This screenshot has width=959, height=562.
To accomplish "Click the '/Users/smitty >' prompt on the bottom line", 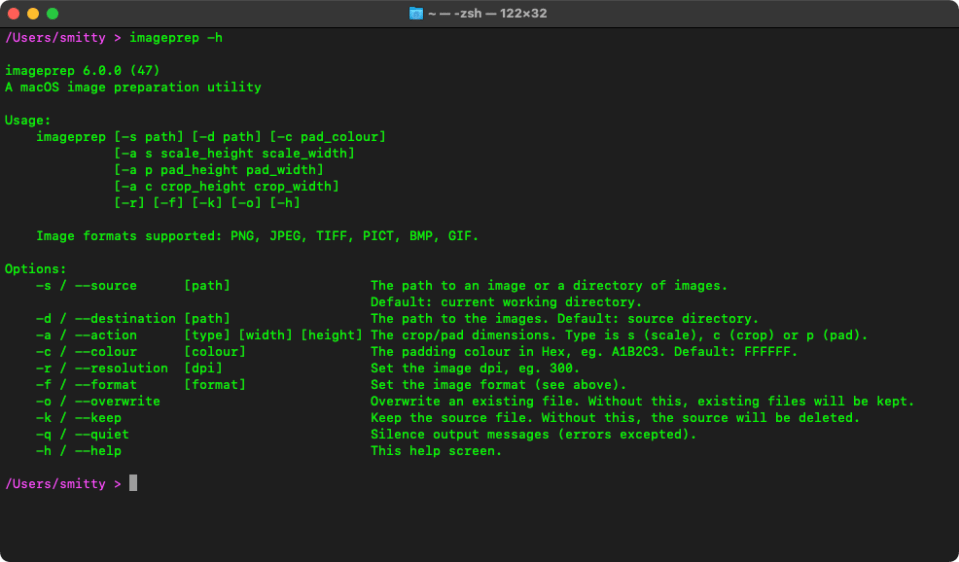I will 63,484.
